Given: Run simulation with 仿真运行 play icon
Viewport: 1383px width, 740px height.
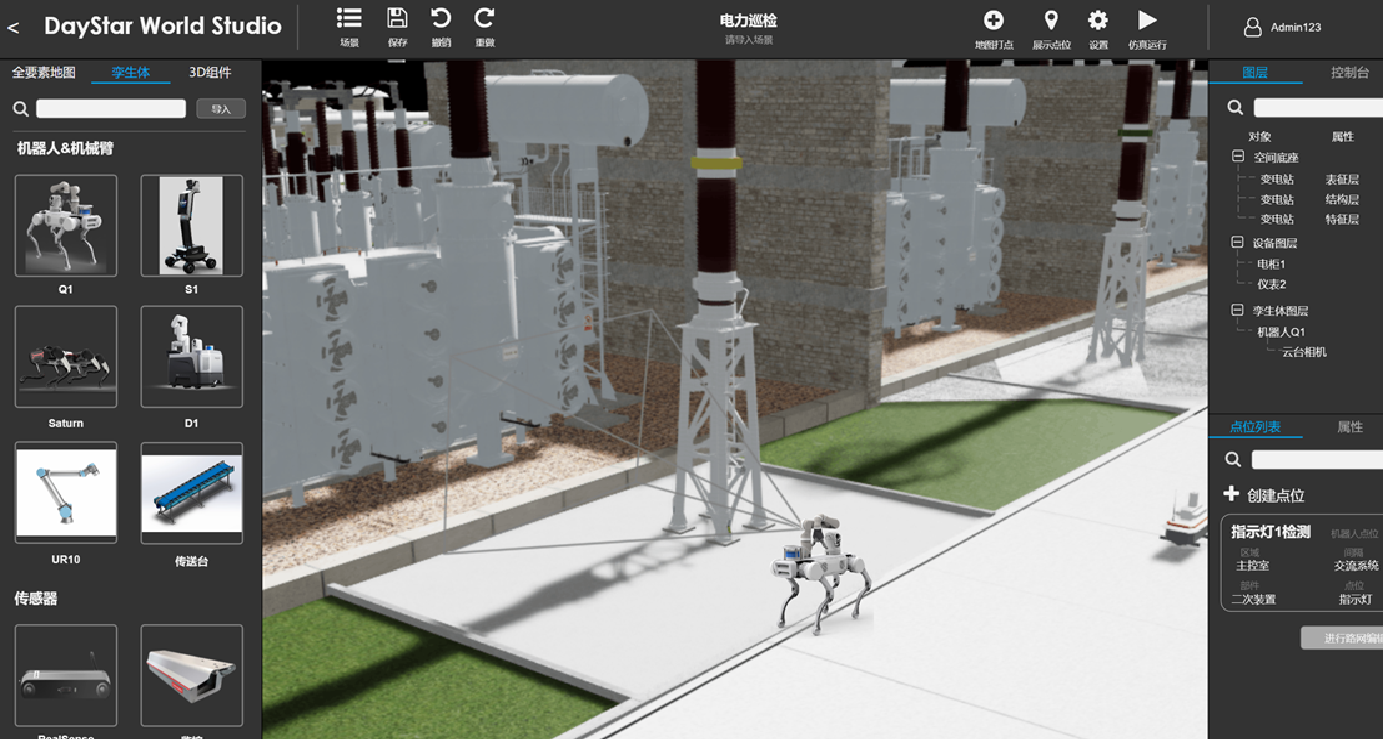Looking at the screenshot, I should [x=1147, y=21].
